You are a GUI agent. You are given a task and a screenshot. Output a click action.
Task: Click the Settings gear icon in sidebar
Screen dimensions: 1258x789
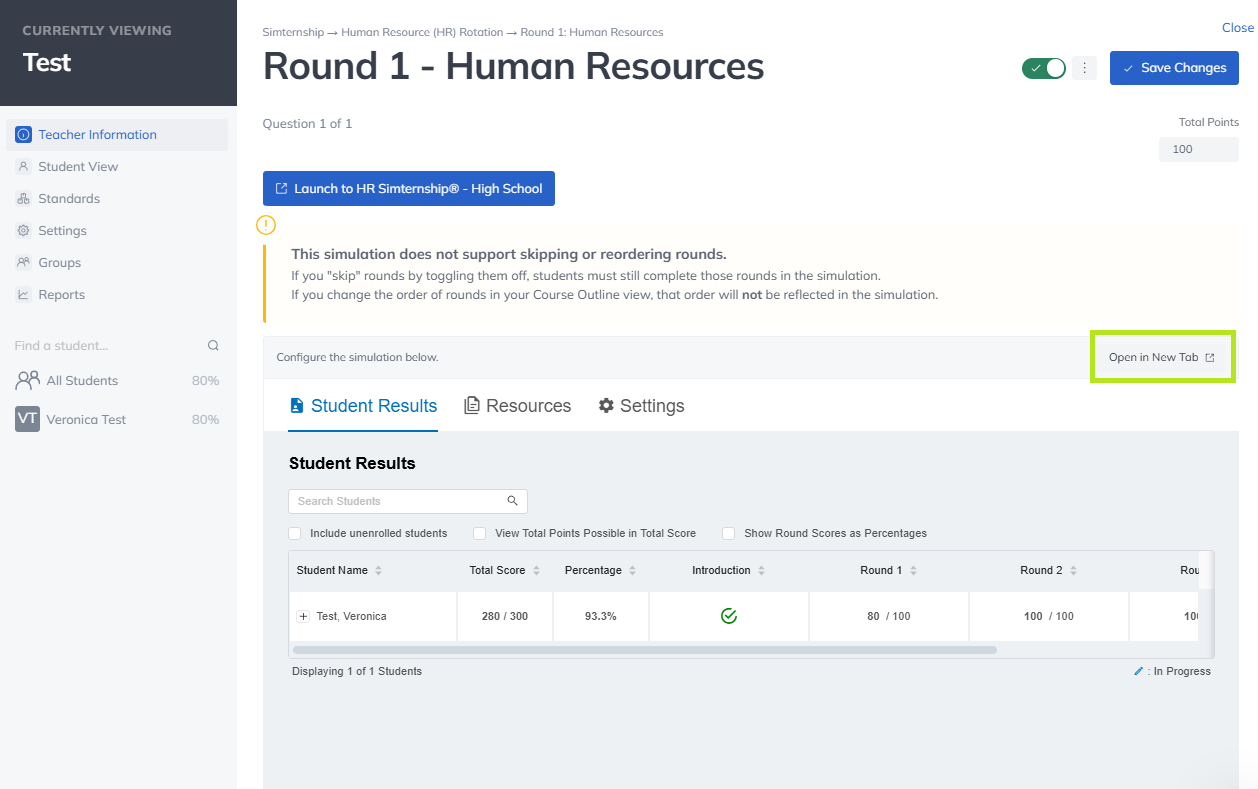pyautogui.click(x=24, y=231)
